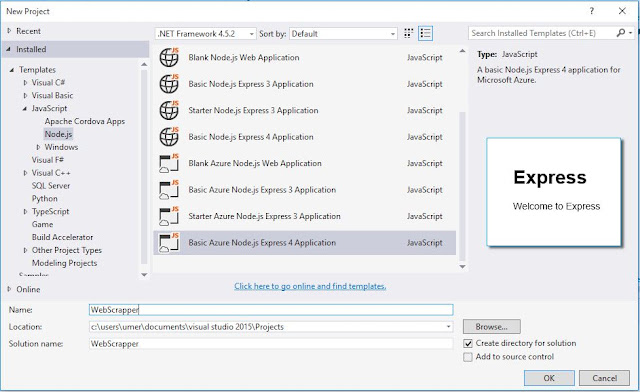Expand the Windows subnode
Image resolution: width=640 pixels, height=392 pixels.
point(38,147)
